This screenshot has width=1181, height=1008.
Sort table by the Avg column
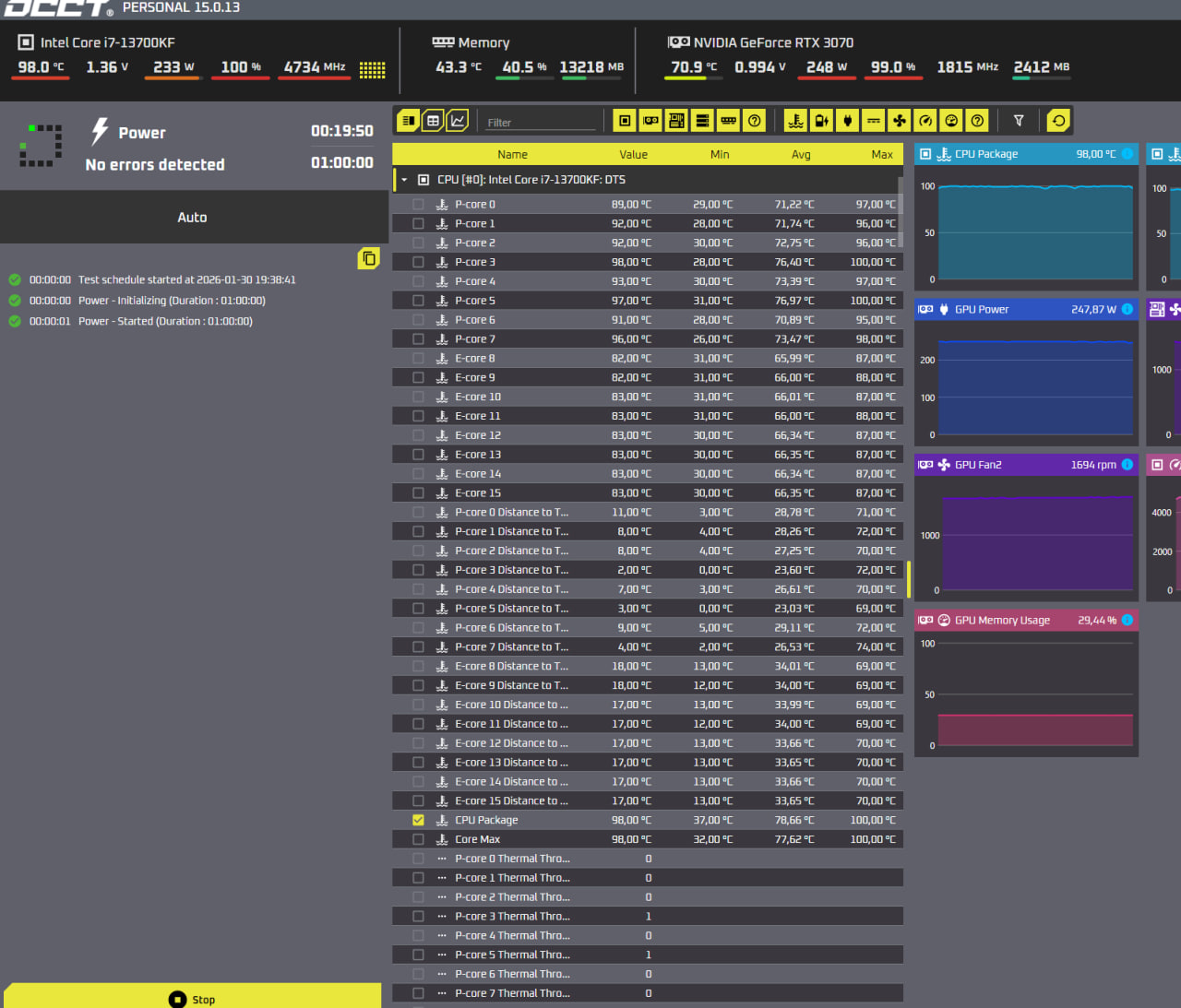coord(800,155)
